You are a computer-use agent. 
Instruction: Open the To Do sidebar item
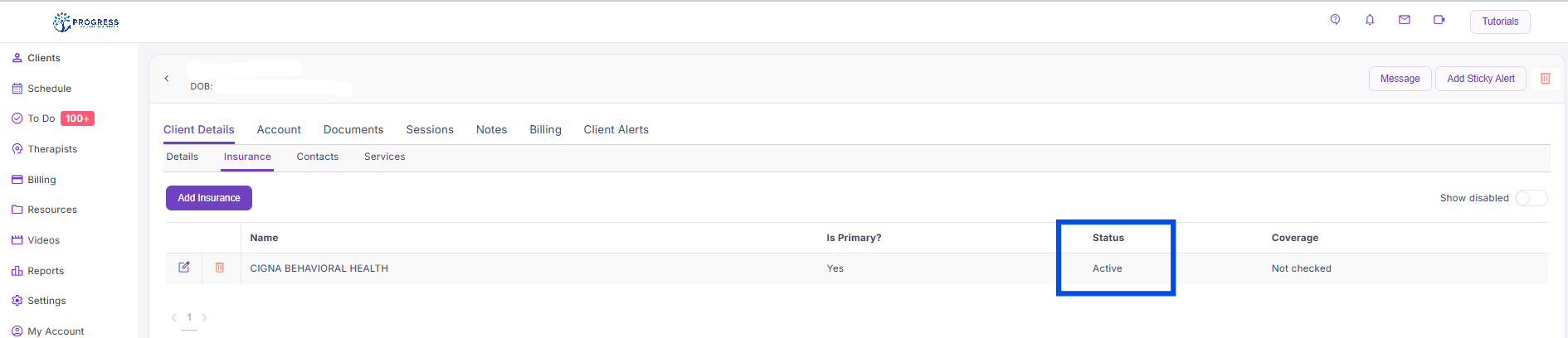pyautogui.click(x=41, y=118)
